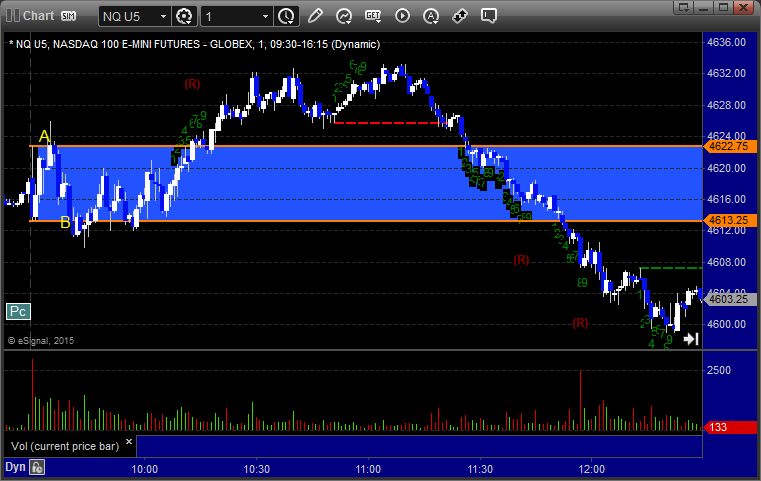
Task: Select the green dashed line near 4608
Action: click(x=671, y=268)
